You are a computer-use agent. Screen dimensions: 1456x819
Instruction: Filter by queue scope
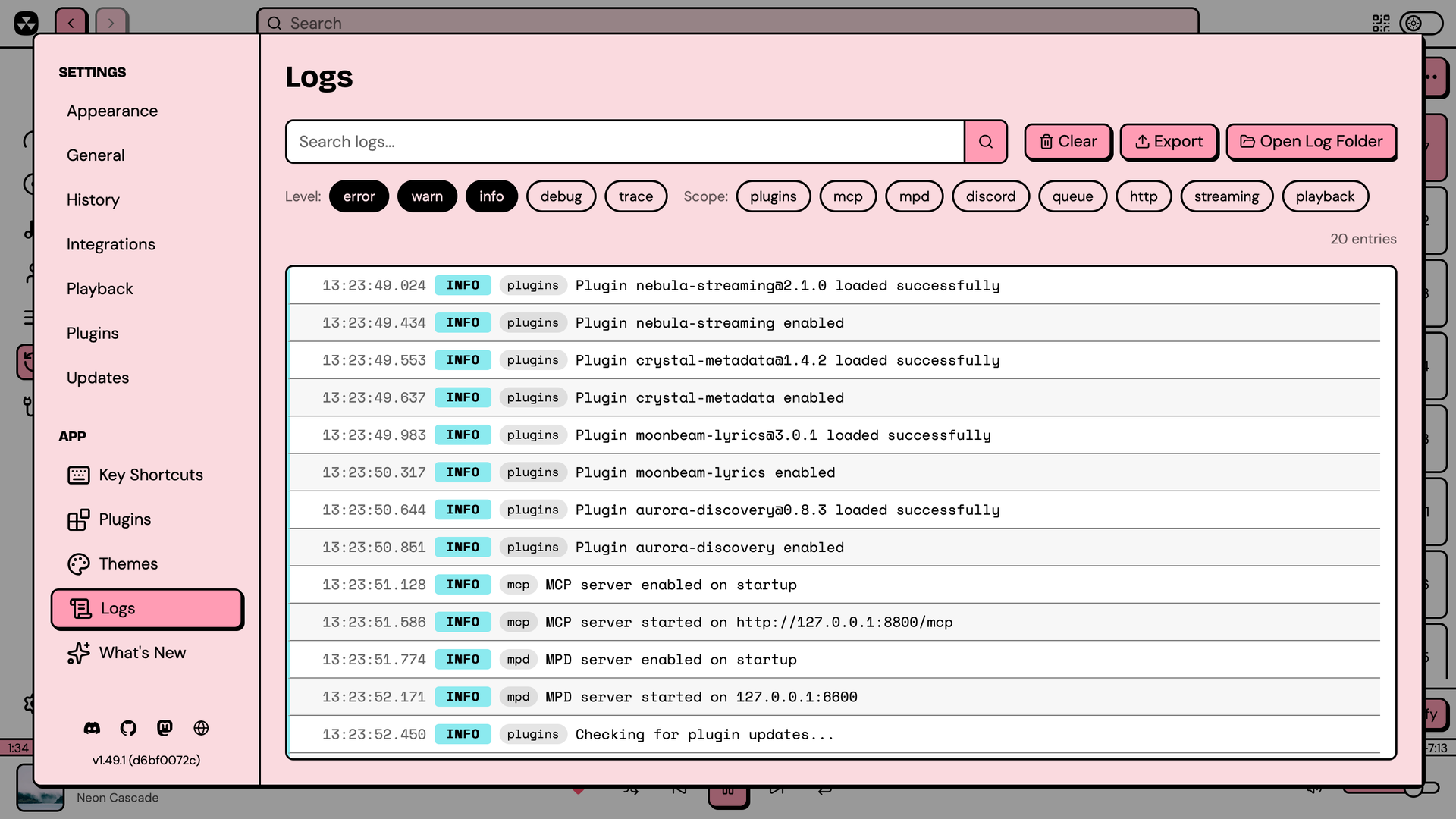[x=1072, y=196]
